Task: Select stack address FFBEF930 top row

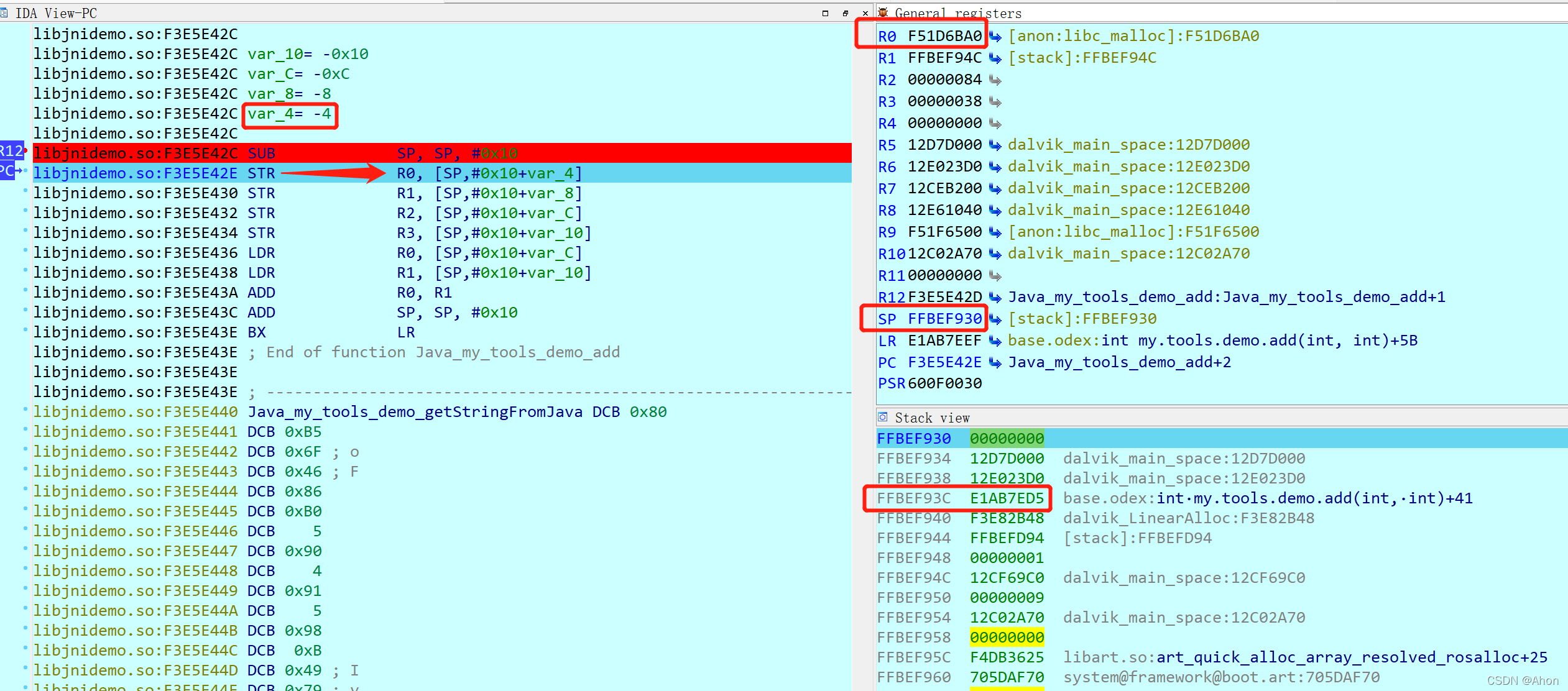Action: 1222,438
